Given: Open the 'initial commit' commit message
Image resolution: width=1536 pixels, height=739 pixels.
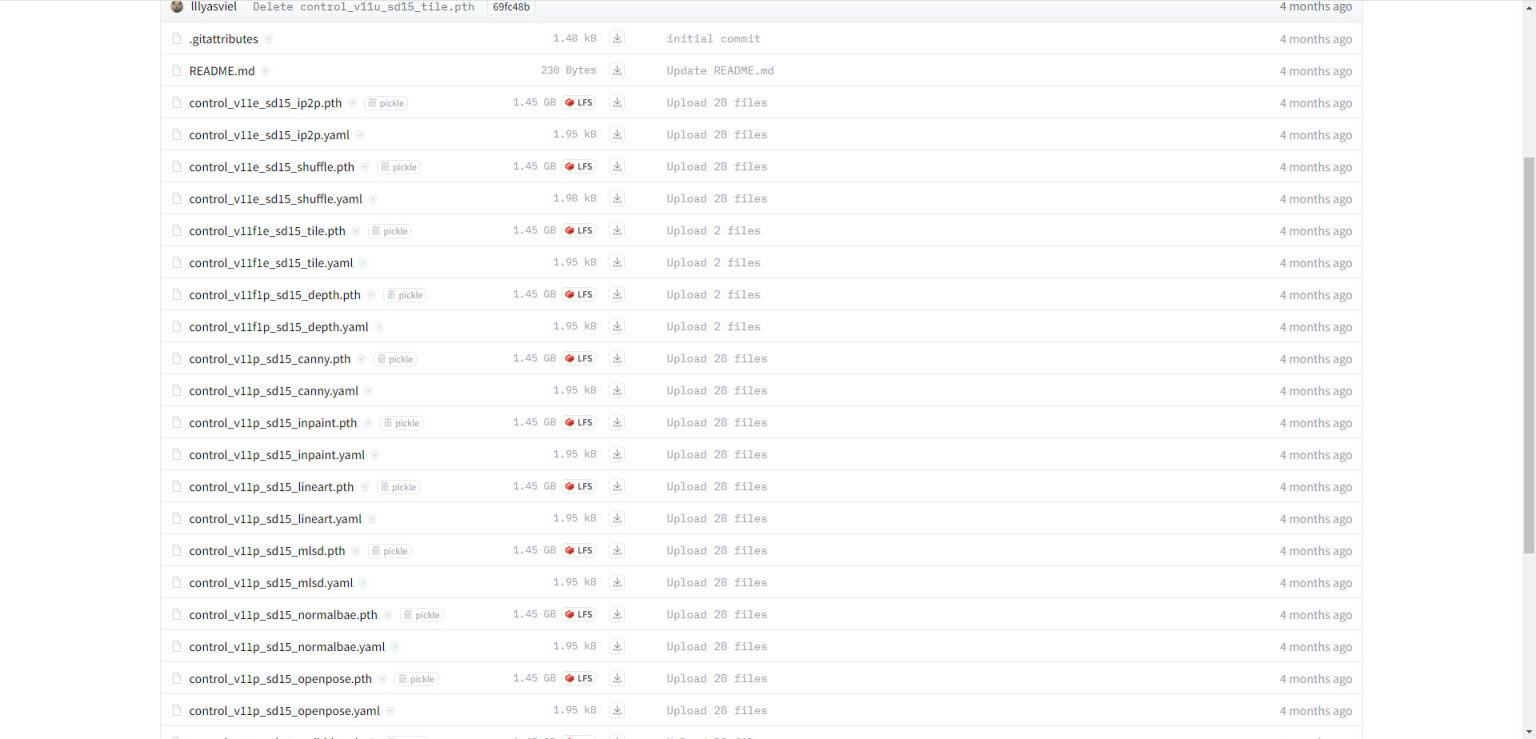Looking at the screenshot, I should point(713,39).
